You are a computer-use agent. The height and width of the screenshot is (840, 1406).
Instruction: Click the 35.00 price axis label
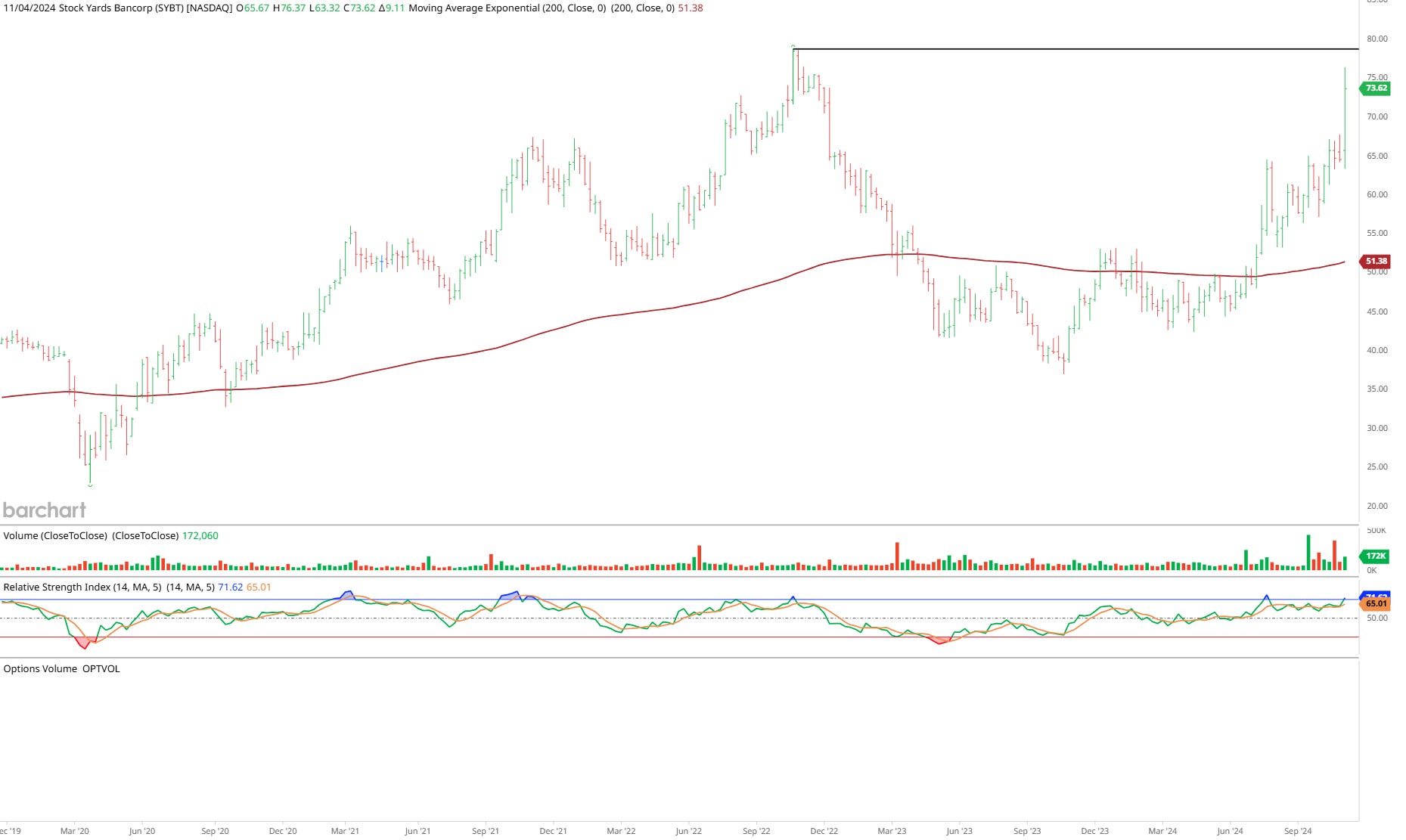[x=1377, y=389]
